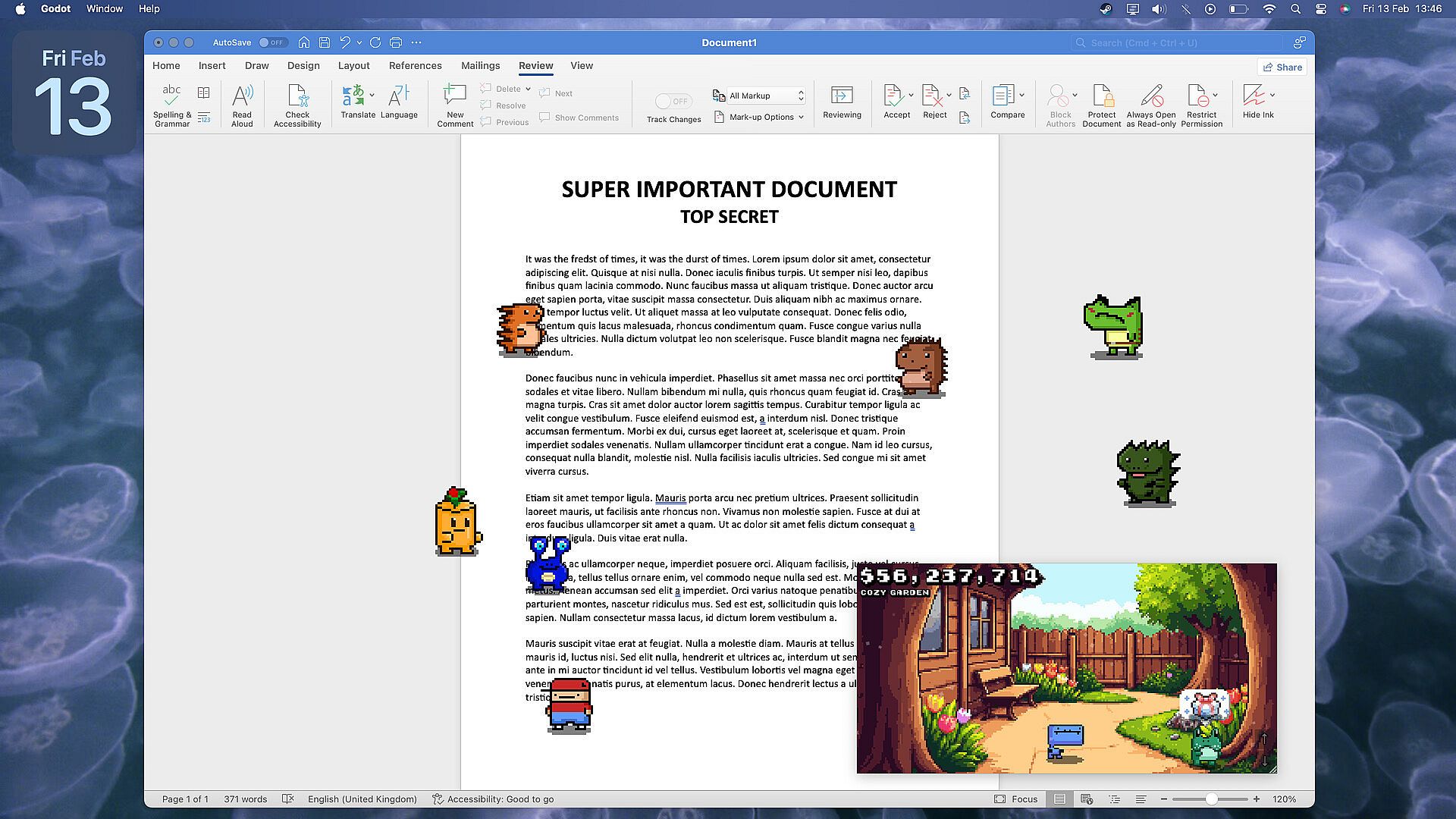Click the Always Open as Read-only icon
Image resolution: width=1456 pixels, height=819 pixels.
(x=1150, y=96)
